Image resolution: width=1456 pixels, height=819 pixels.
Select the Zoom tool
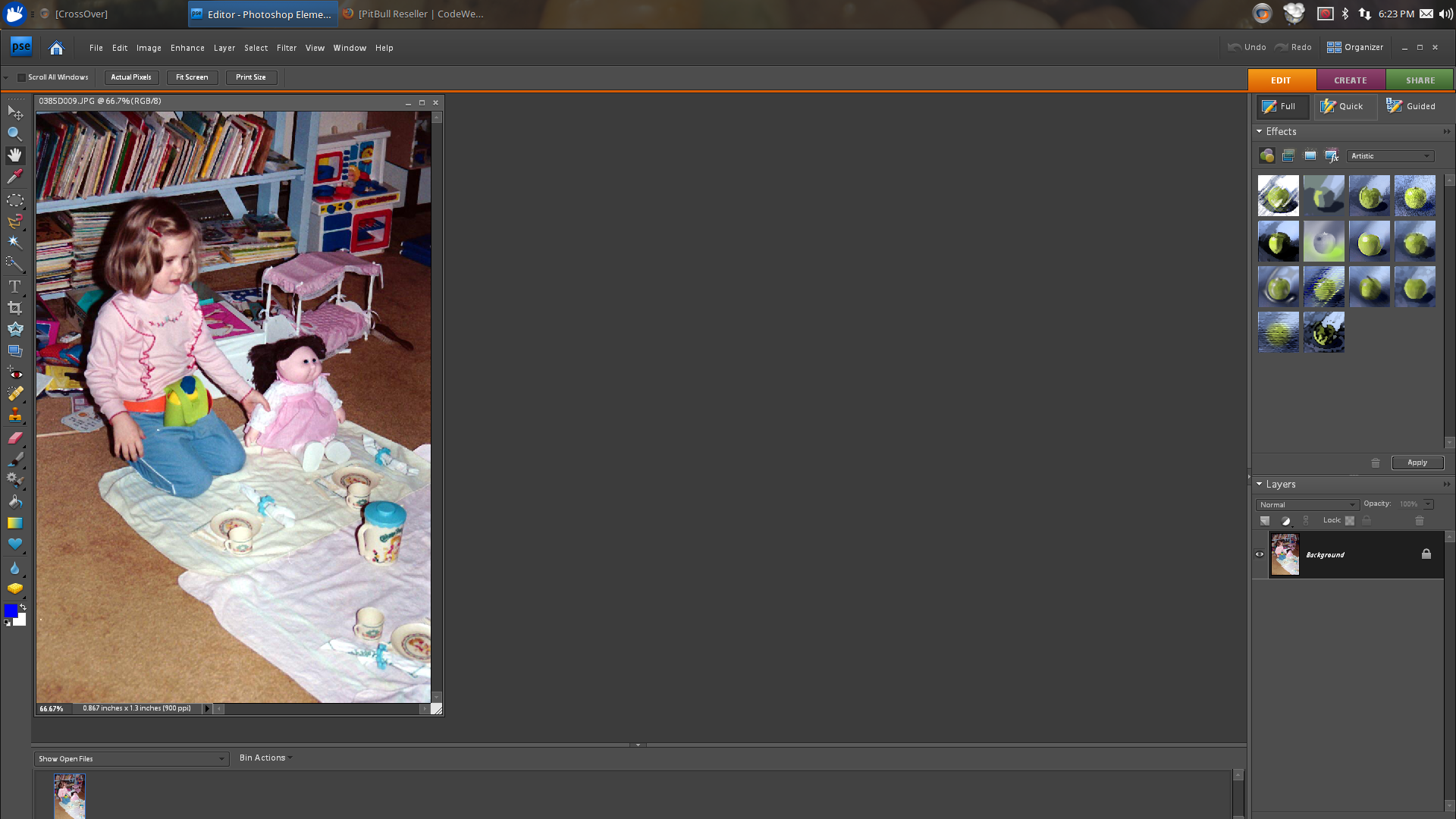click(x=15, y=133)
